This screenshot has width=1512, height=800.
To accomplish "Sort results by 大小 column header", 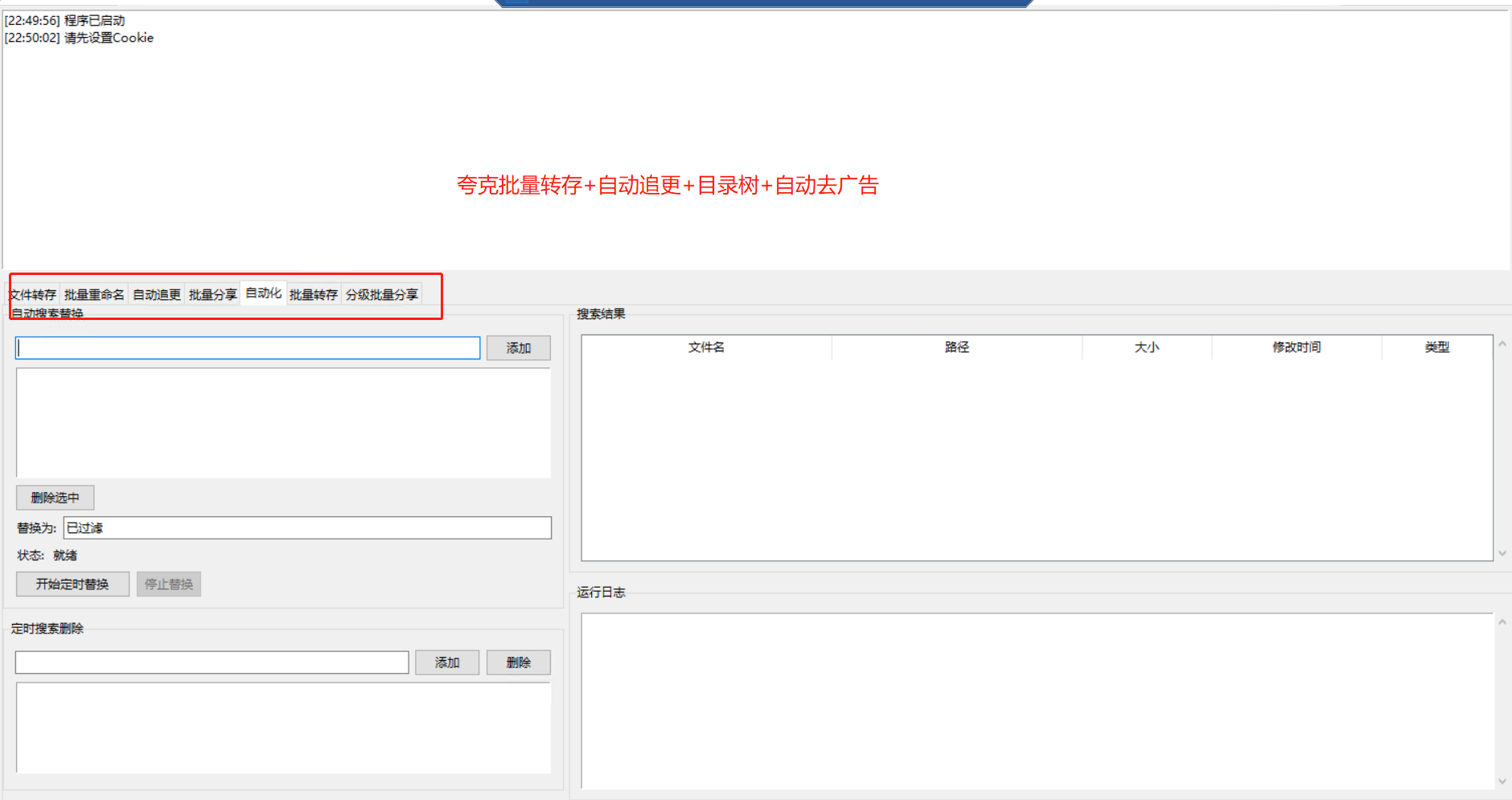I will [x=1147, y=347].
